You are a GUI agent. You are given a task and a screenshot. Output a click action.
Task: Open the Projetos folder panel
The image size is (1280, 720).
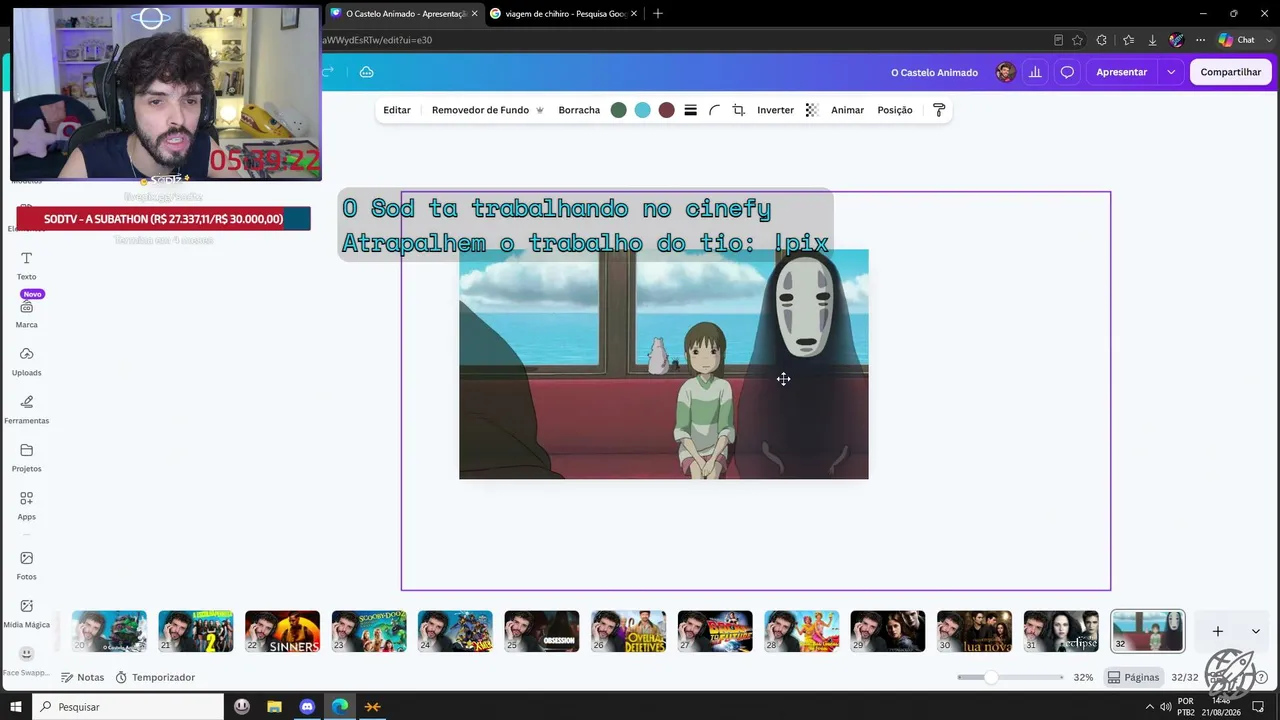click(x=26, y=457)
